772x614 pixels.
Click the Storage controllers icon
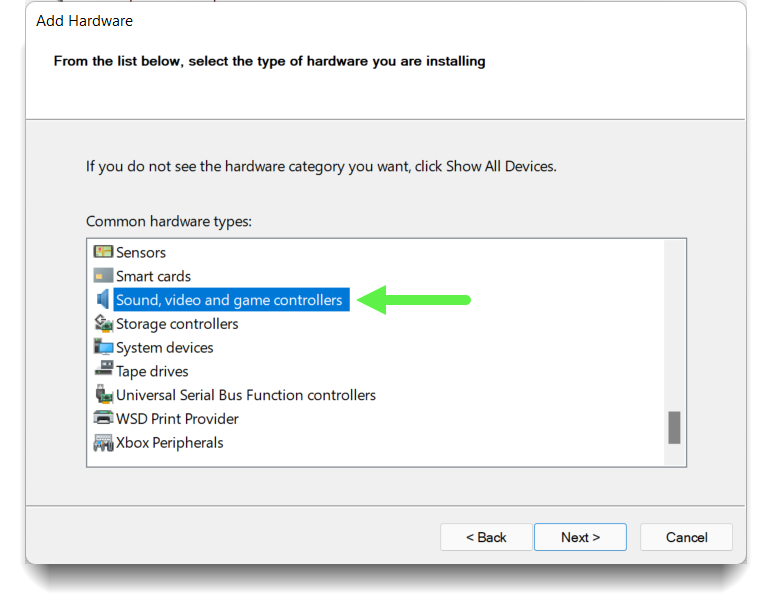103,323
